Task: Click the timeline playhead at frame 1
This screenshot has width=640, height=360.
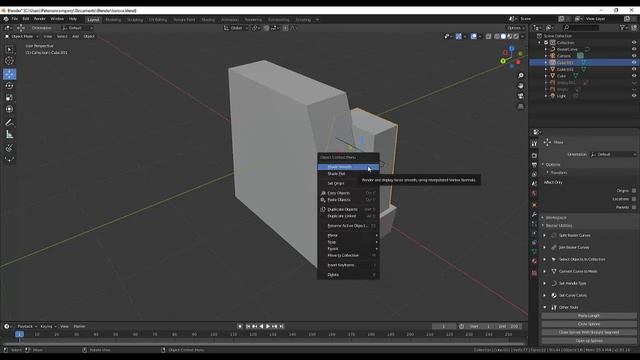Action: point(19,334)
